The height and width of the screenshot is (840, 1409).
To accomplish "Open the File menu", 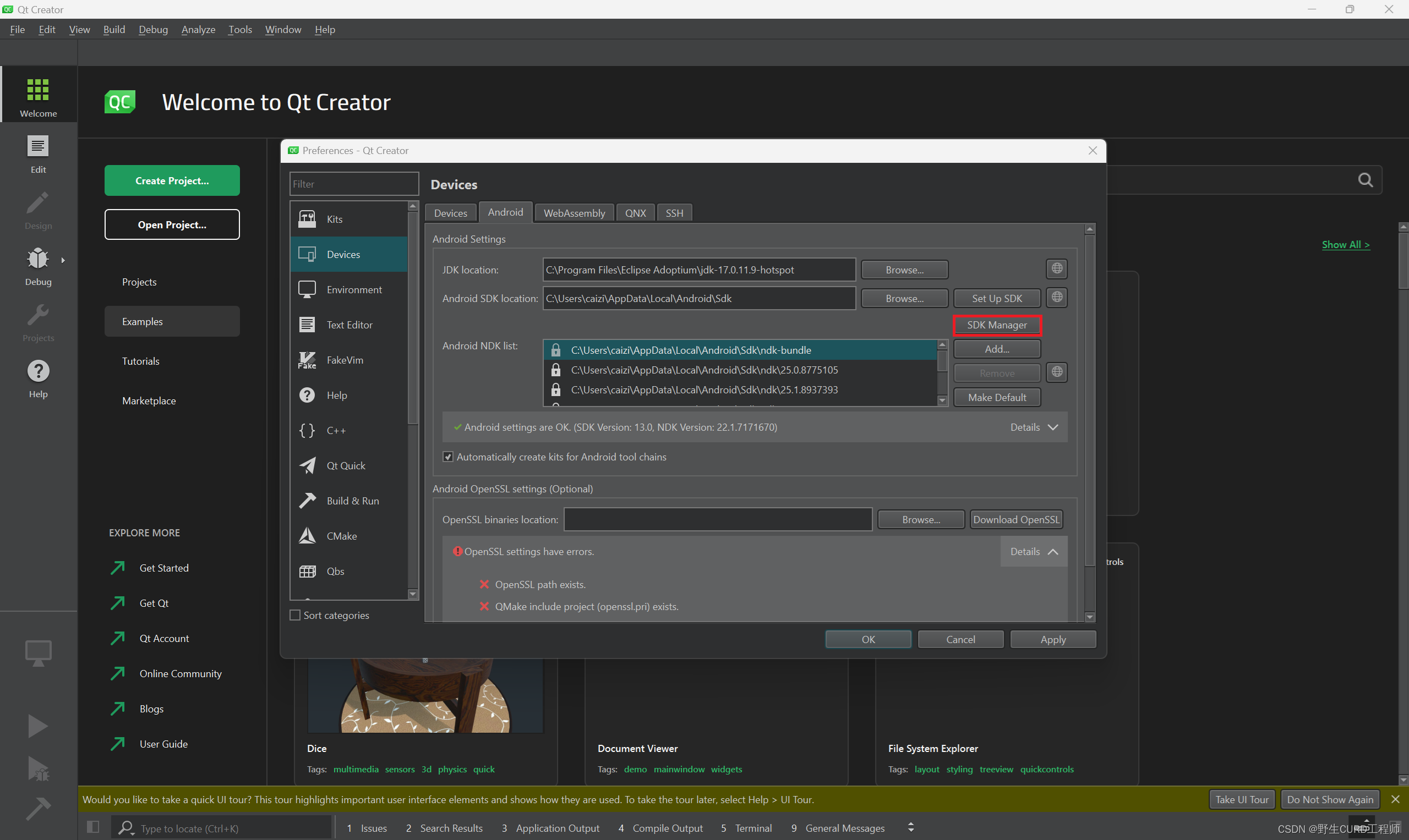I will coord(18,30).
